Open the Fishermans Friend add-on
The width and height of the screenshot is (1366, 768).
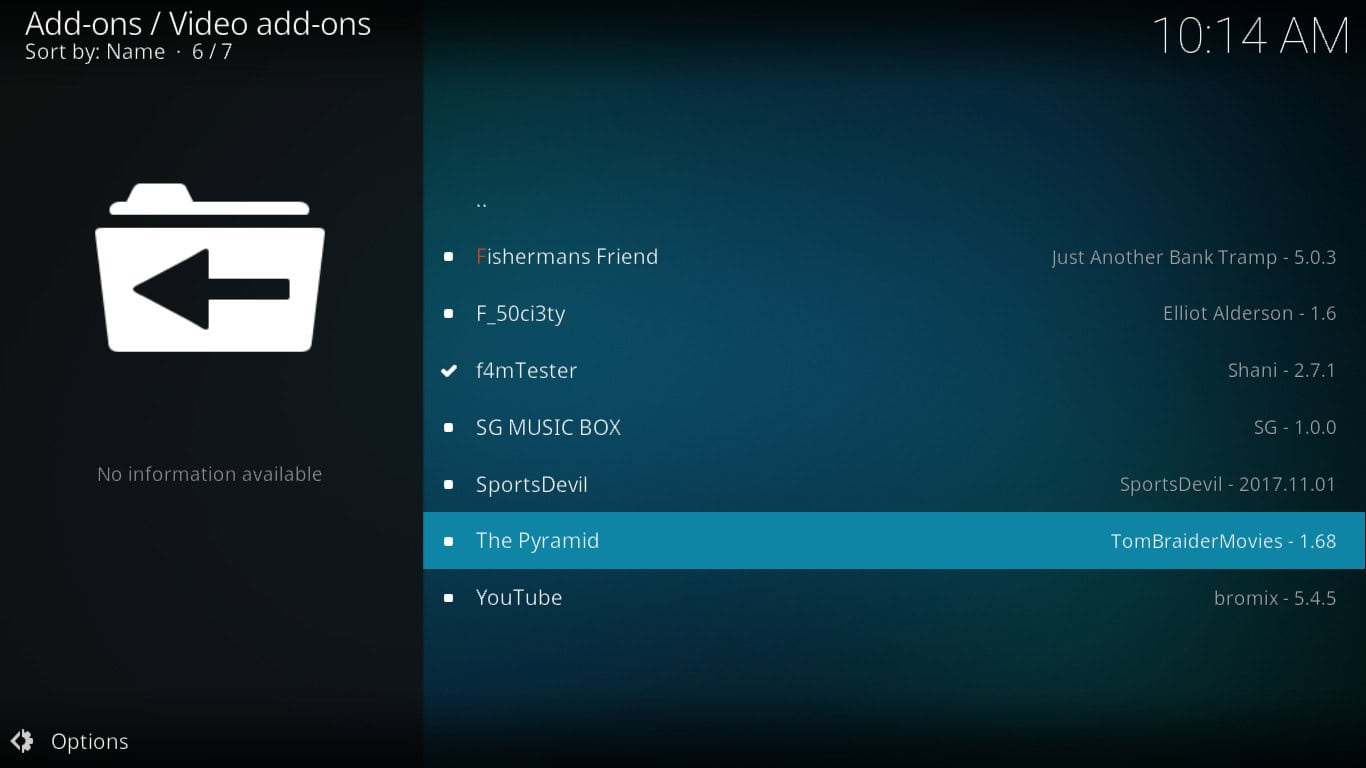894,256
